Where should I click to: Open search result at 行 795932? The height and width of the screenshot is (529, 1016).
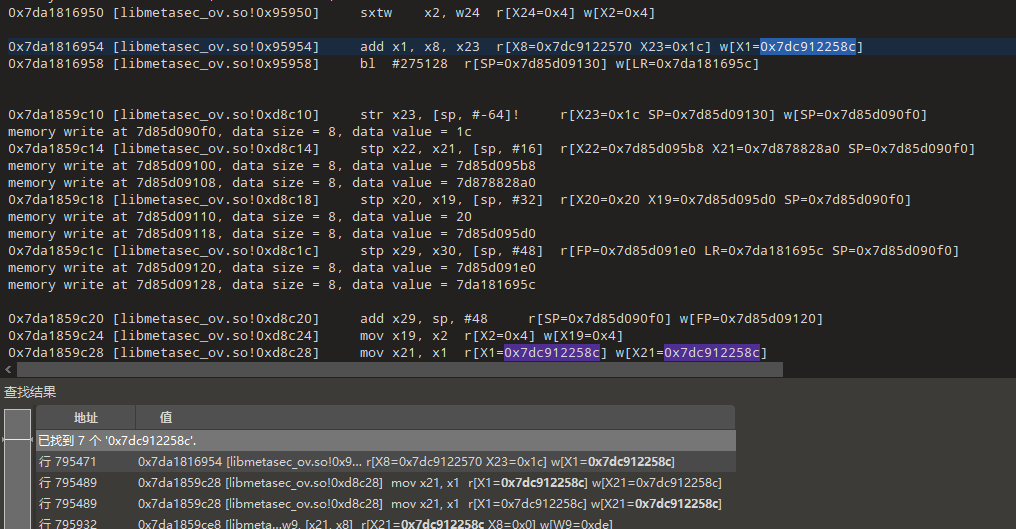pos(400,524)
